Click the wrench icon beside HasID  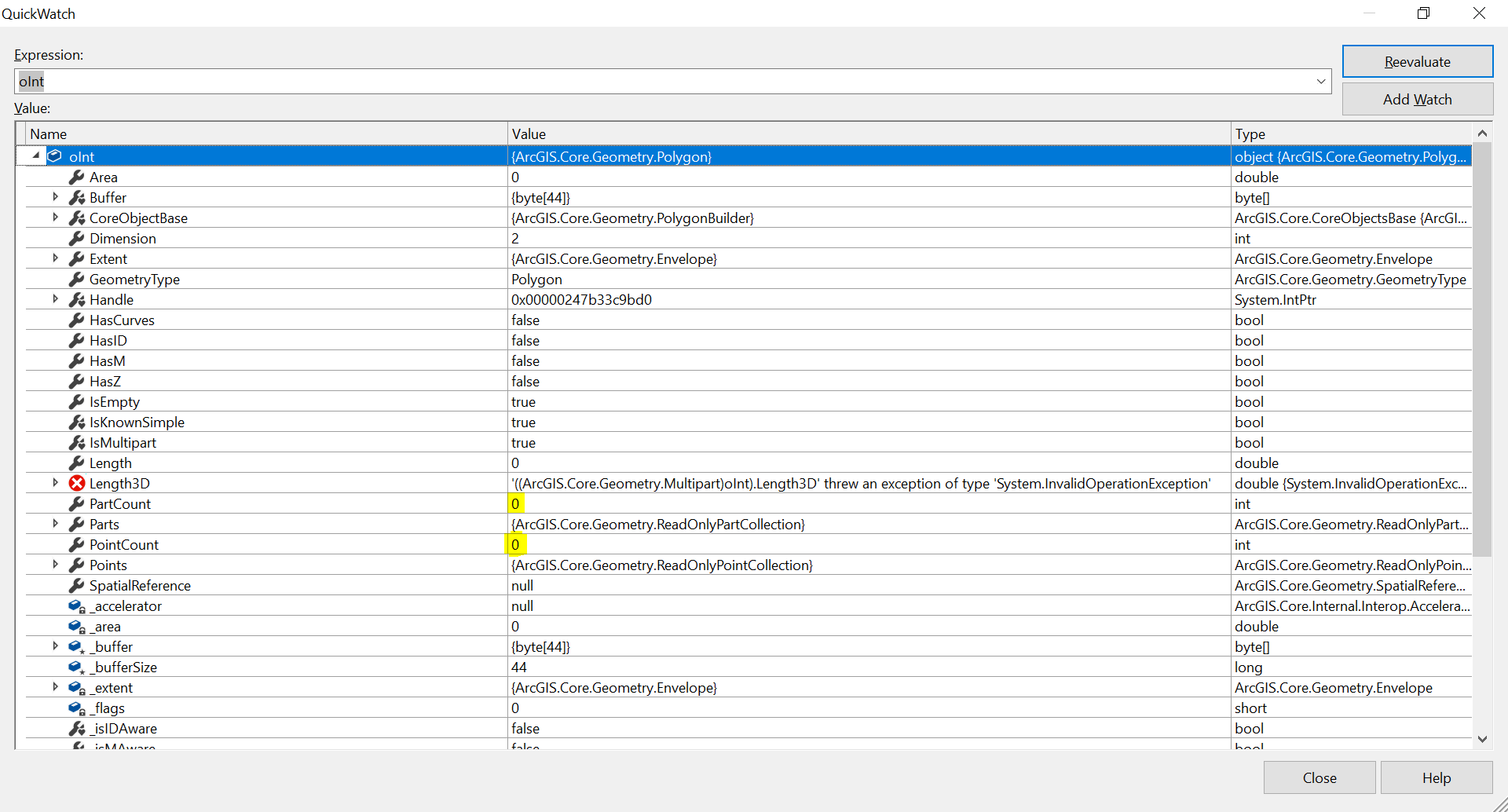(x=76, y=341)
